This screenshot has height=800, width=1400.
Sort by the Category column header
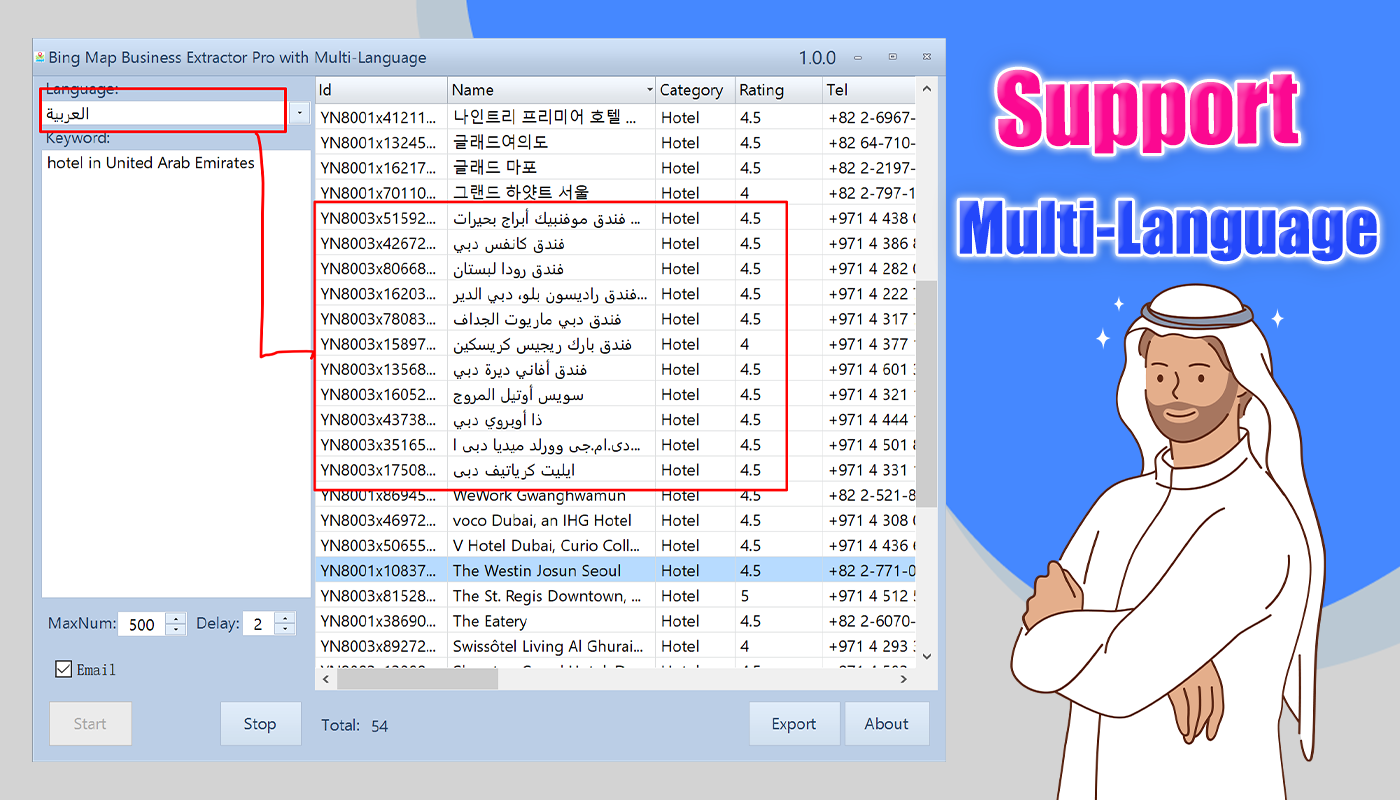pyautogui.click(x=695, y=90)
